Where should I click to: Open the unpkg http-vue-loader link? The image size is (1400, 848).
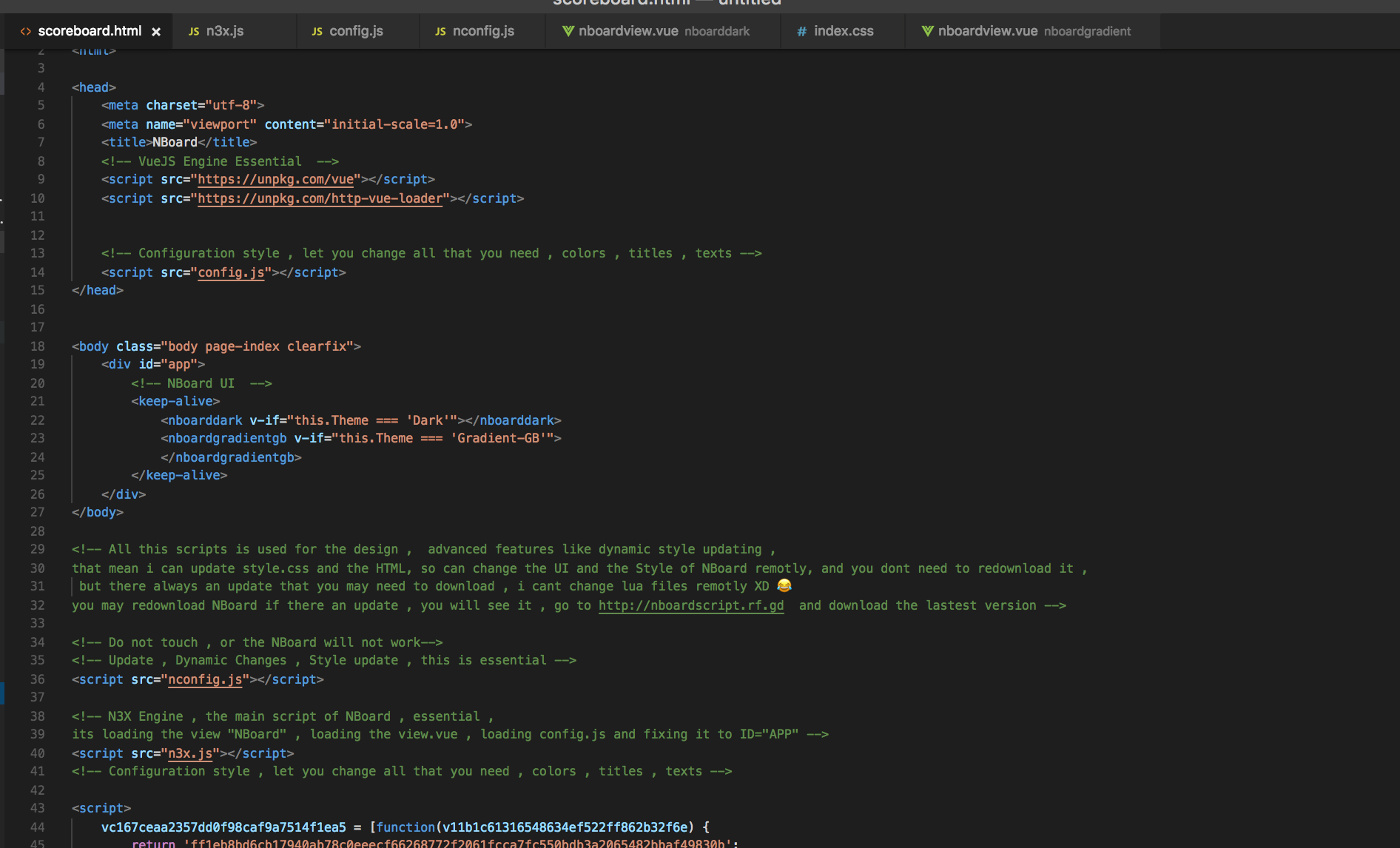(320, 198)
